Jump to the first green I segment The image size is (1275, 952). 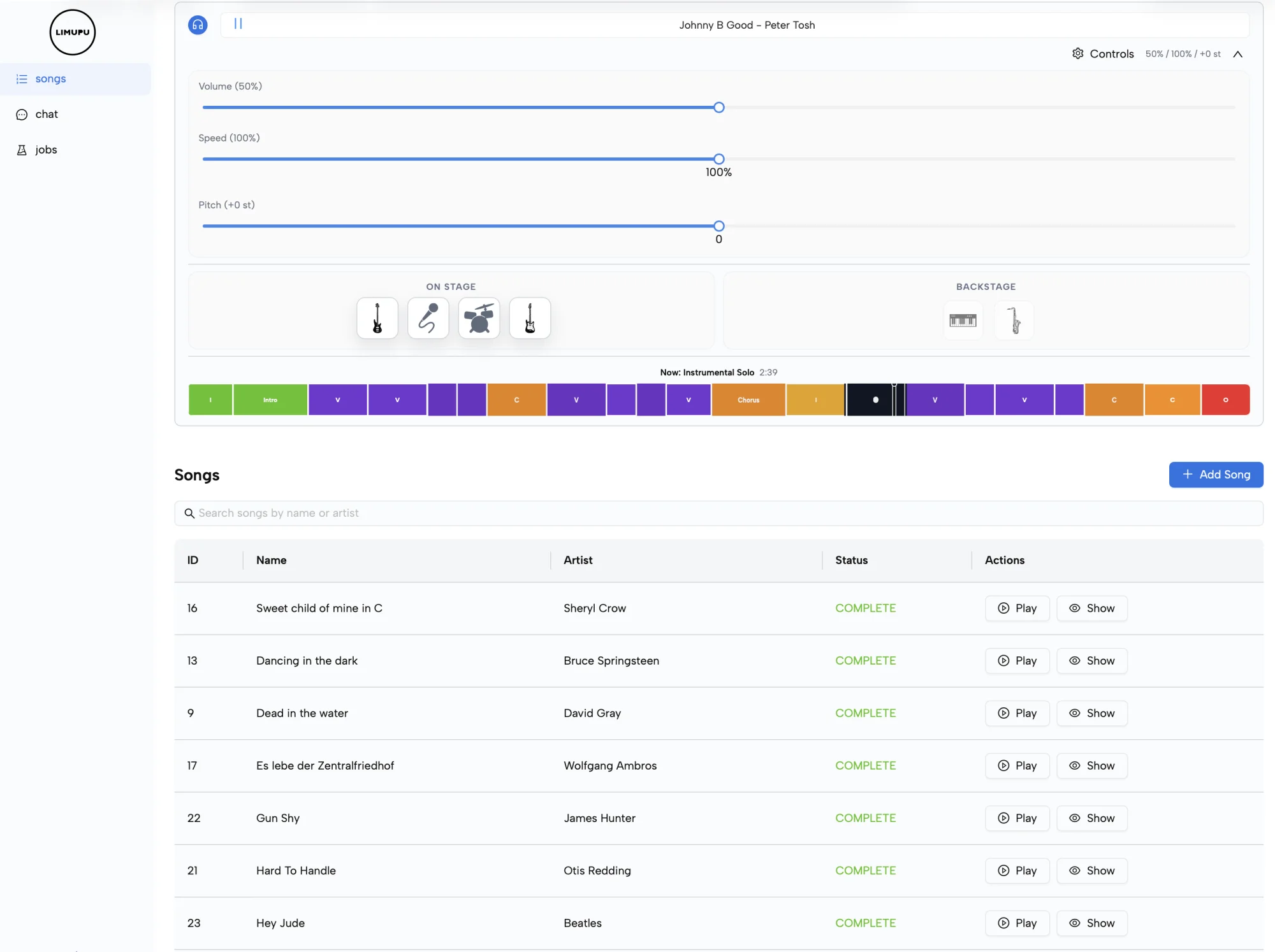coord(210,400)
